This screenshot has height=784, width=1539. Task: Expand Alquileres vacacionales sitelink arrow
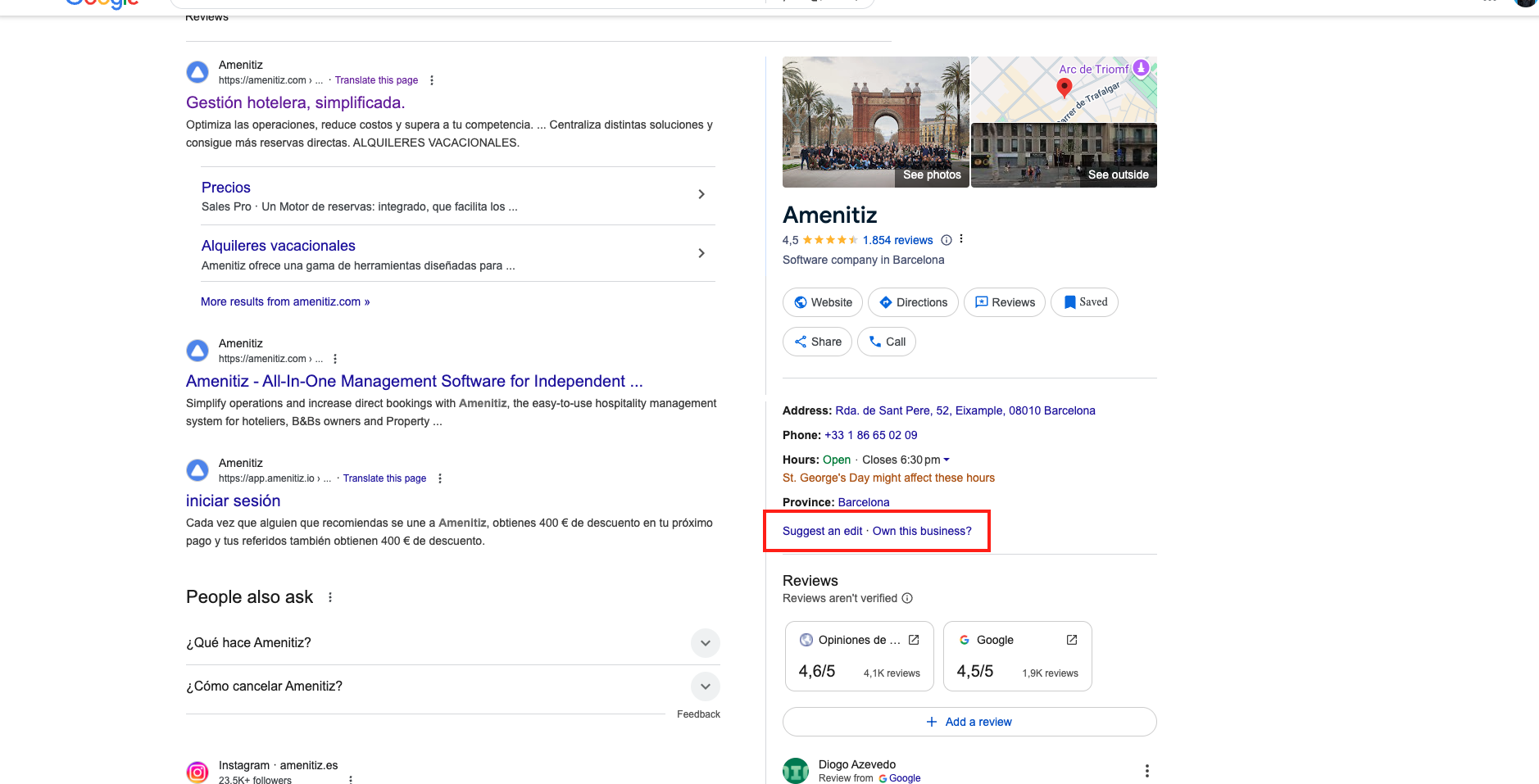click(701, 253)
